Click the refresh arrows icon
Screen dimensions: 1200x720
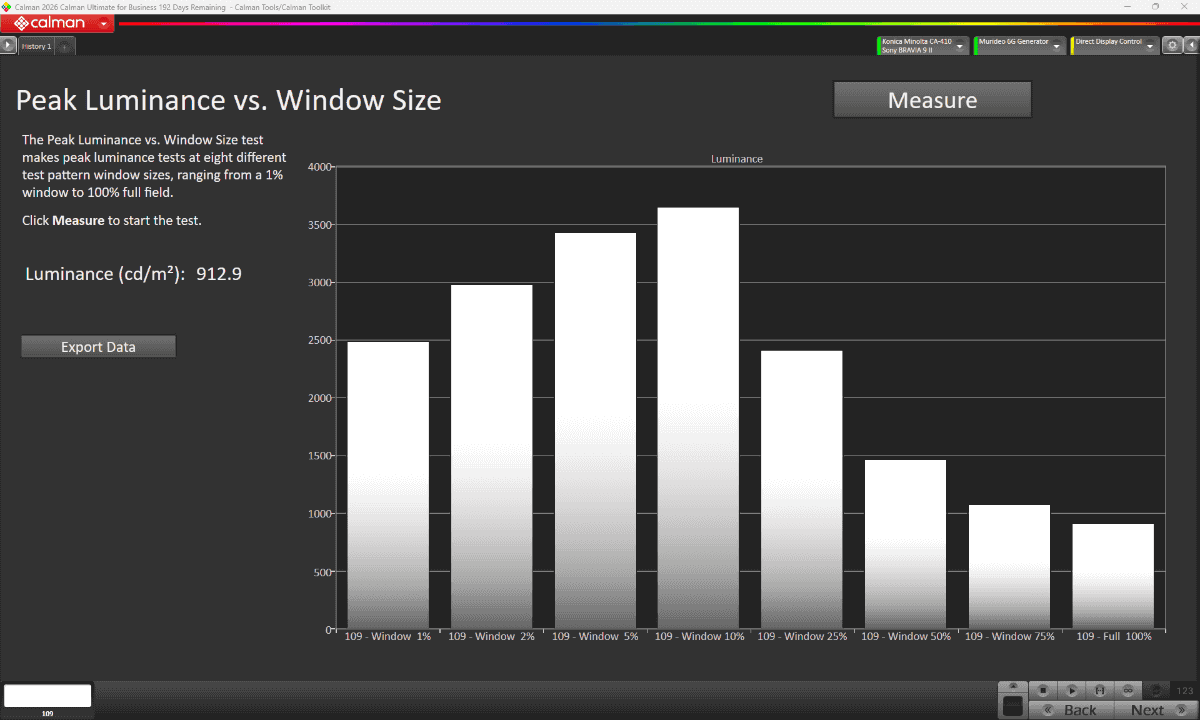[x=1157, y=690]
